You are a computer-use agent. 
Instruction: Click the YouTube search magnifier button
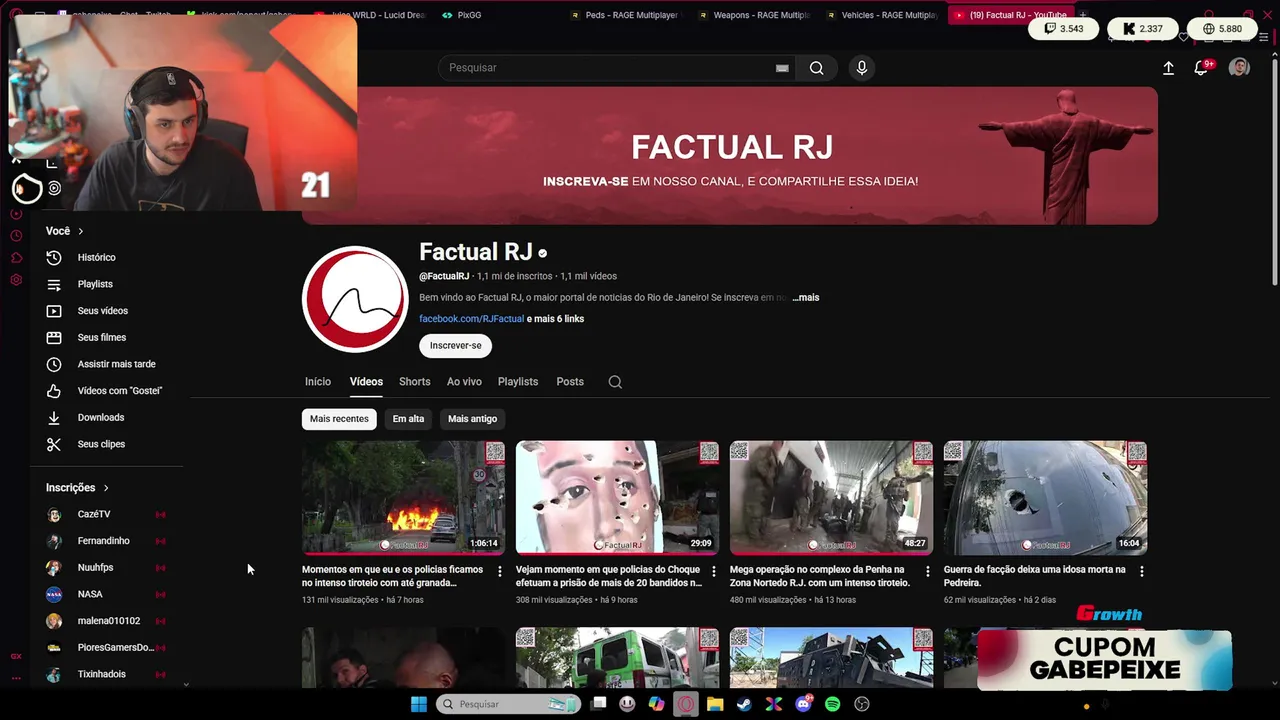[817, 68]
